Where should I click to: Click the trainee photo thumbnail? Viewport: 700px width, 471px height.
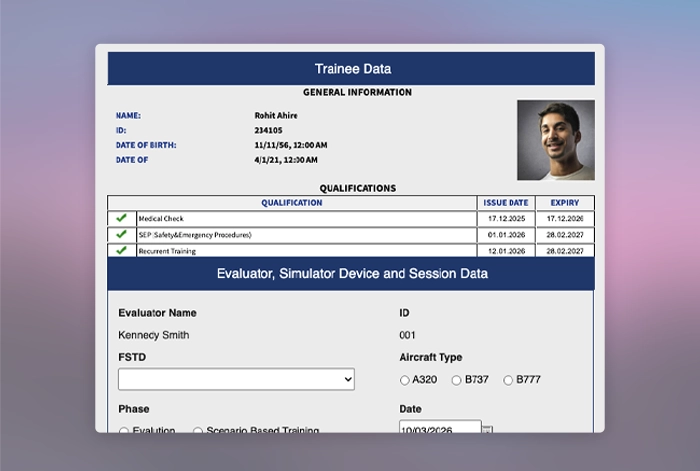pyautogui.click(x=556, y=140)
